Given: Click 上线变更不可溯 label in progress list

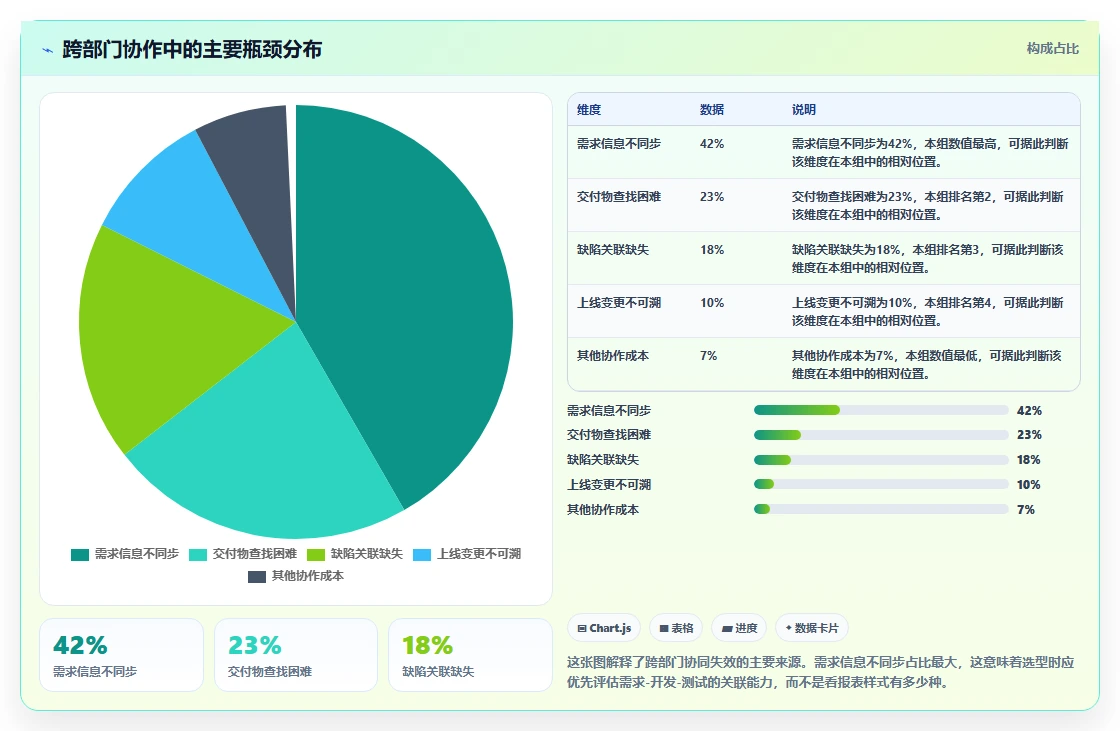Looking at the screenshot, I should point(609,484).
